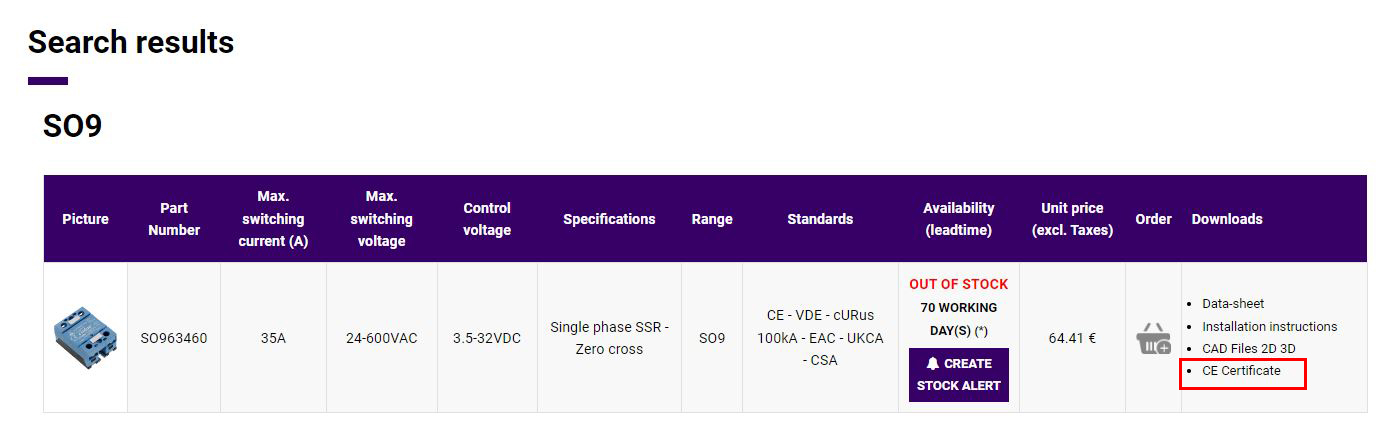Click Max. switching voltage column header
The width and height of the screenshot is (1390, 436).
click(x=381, y=219)
